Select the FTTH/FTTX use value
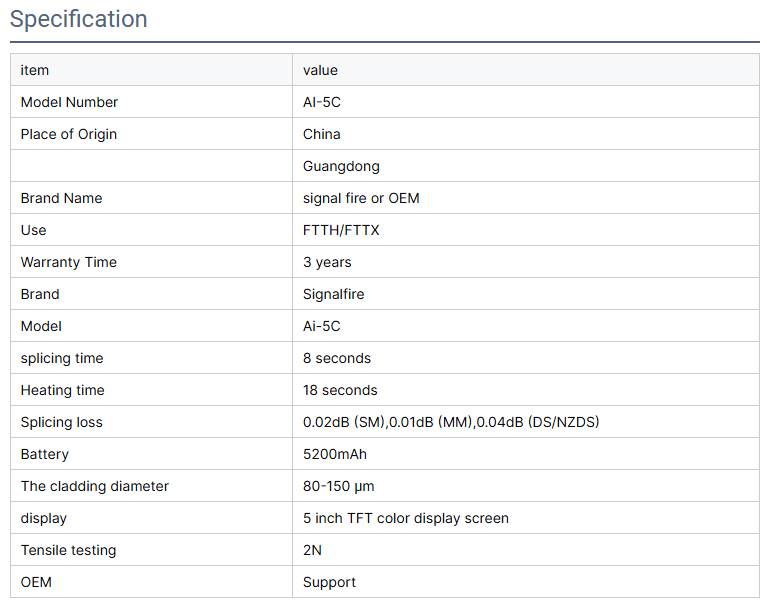 341,230
